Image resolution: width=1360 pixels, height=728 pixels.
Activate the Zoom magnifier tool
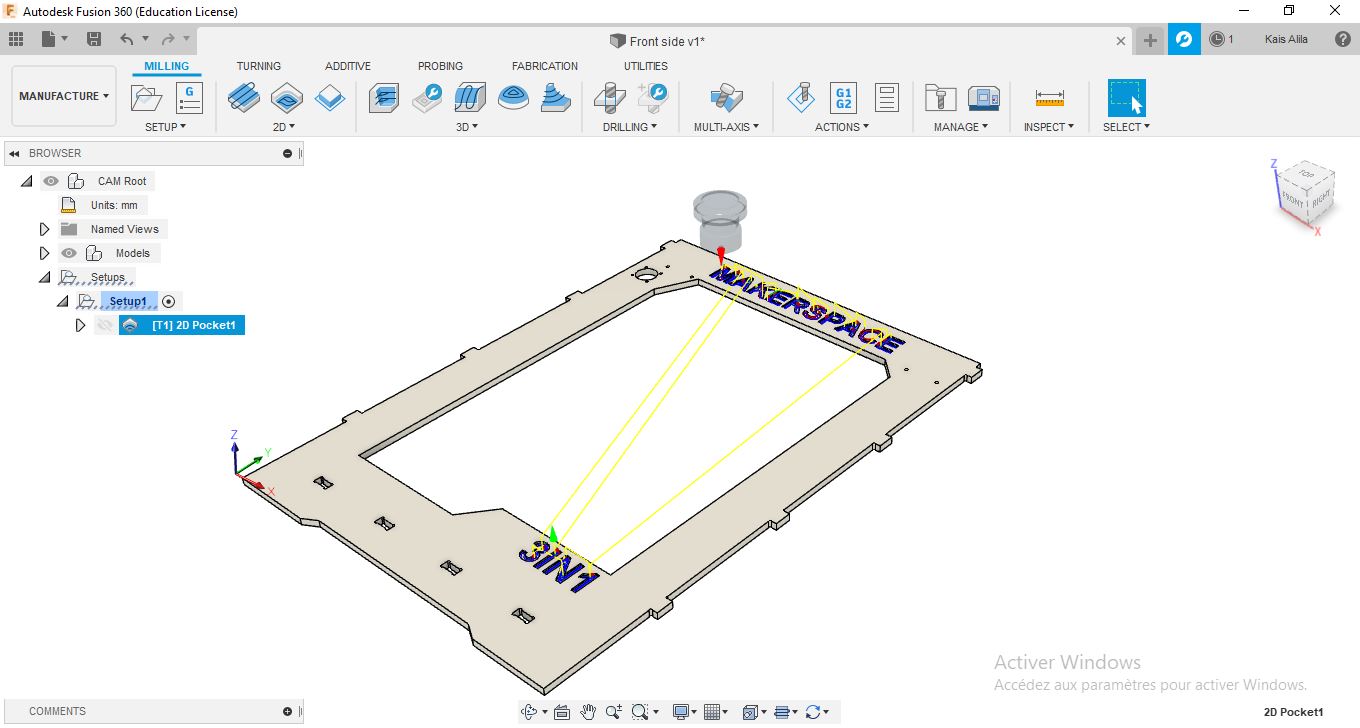pyautogui.click(x=613, y=712)
